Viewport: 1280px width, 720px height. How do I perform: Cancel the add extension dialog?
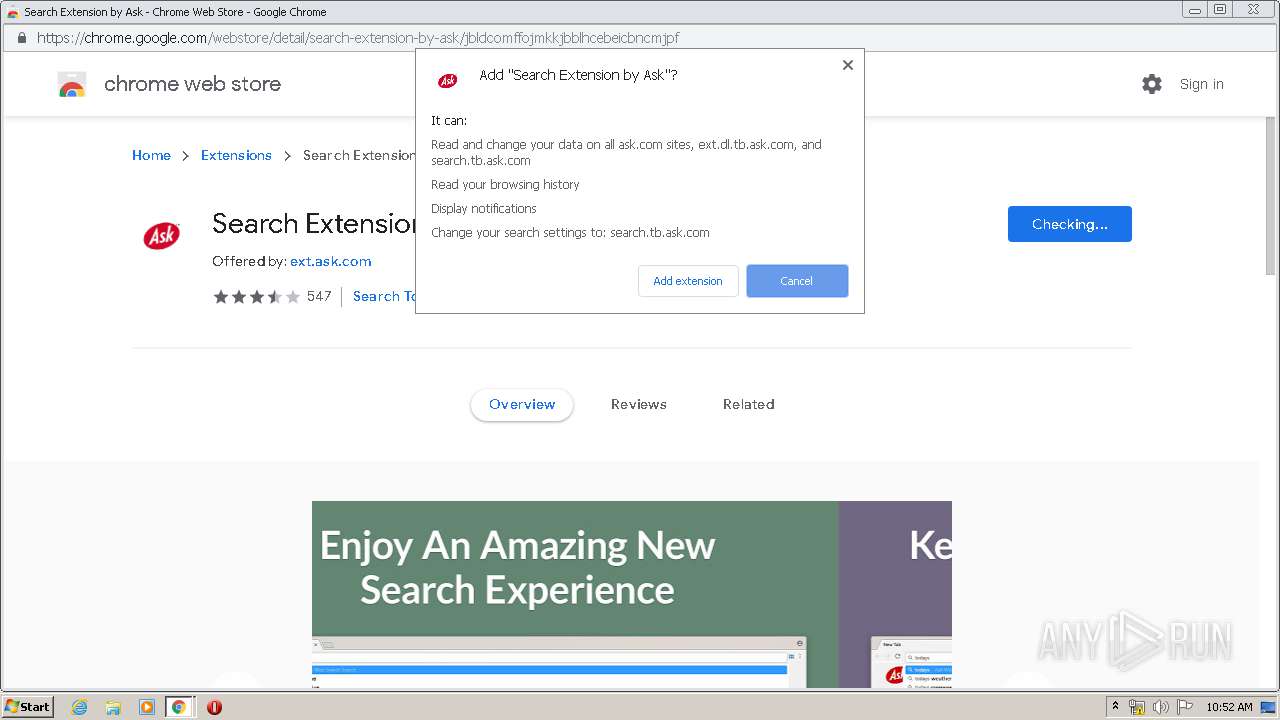[797, 281]
